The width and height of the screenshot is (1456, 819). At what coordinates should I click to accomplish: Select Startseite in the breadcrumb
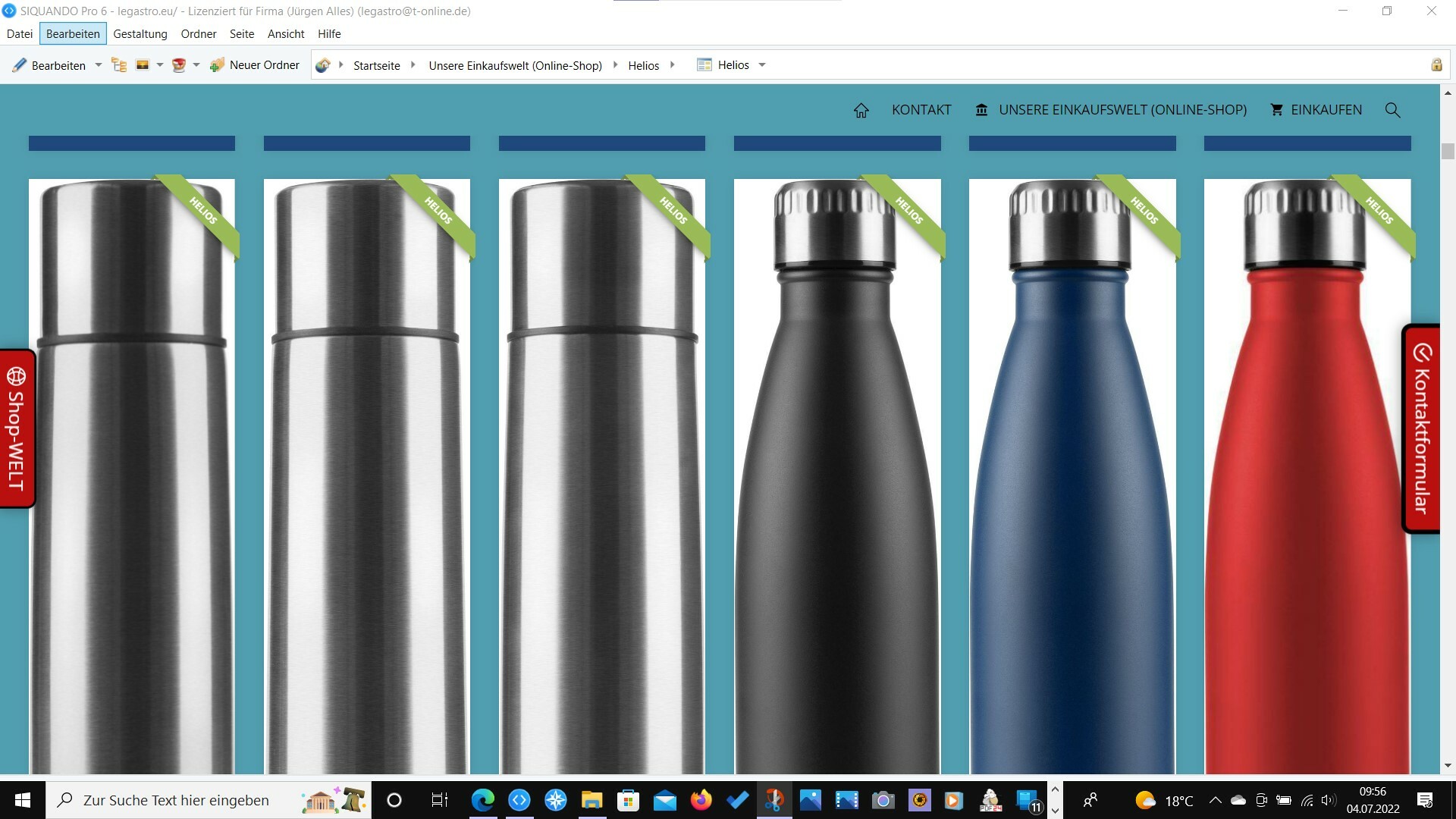point(377,66)
